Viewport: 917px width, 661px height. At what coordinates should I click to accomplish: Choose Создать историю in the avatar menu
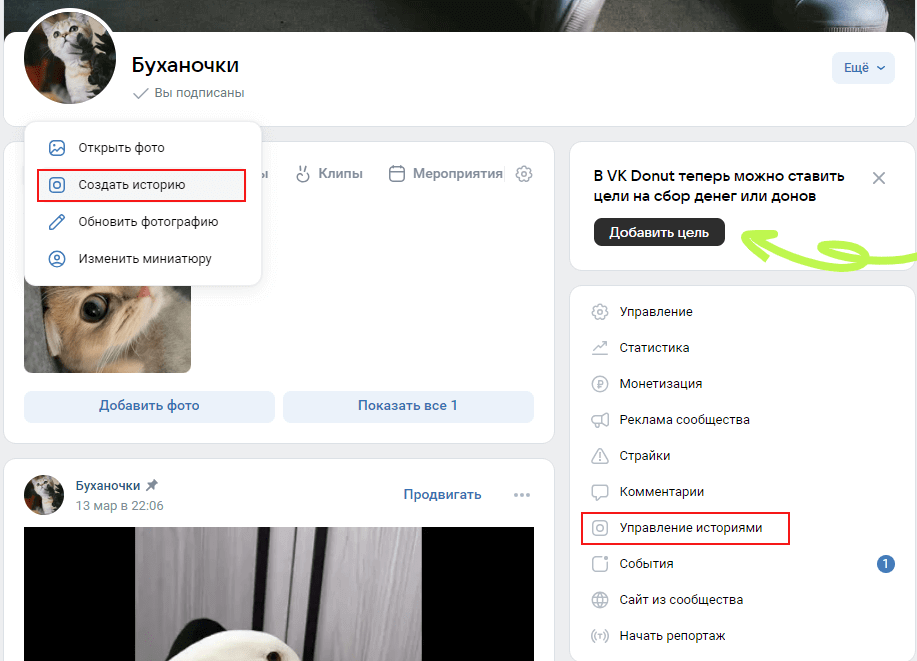tap(142, 185)
